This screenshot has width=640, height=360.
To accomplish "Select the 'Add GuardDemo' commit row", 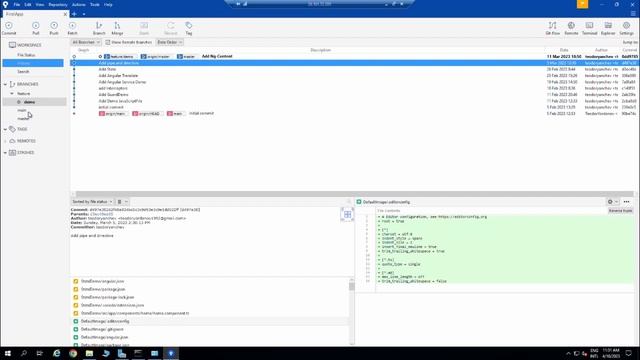I will [354, 94].
